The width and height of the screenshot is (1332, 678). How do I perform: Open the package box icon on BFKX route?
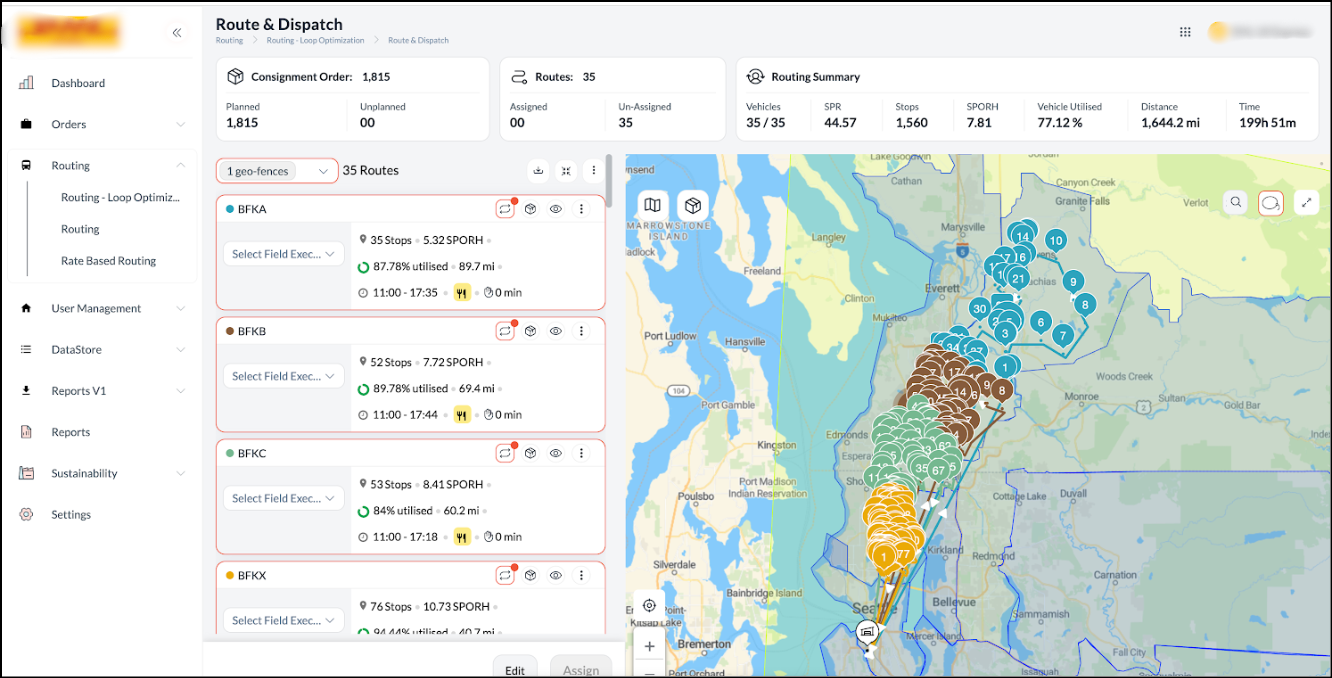click(531, 575)
